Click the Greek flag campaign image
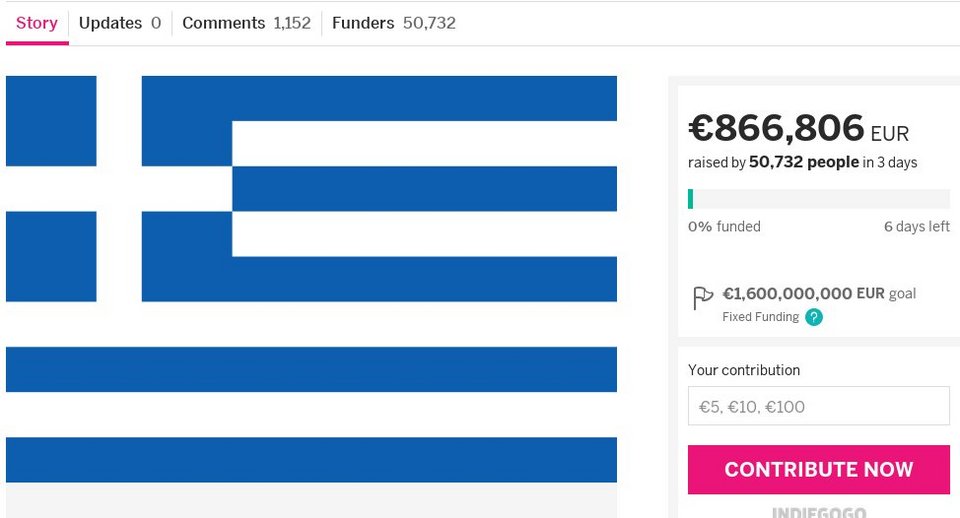The image size is (960, 518). click(311, 279)
